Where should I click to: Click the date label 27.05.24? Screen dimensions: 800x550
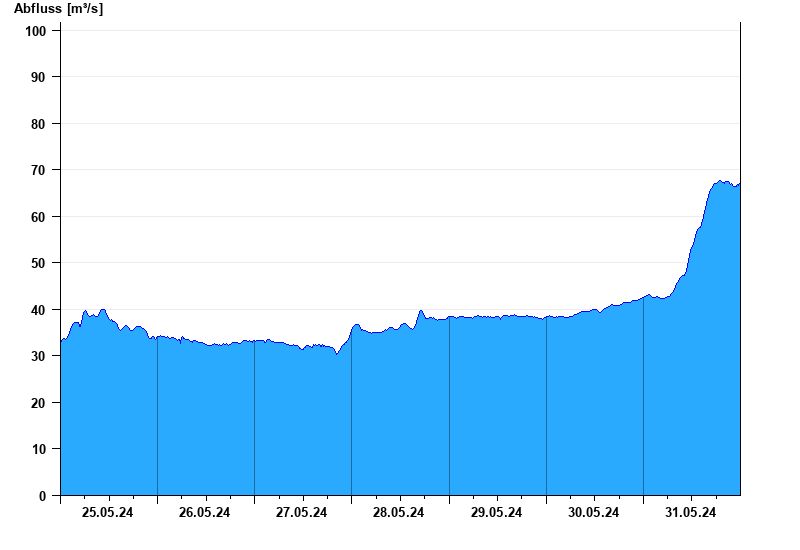coord(302,512)
